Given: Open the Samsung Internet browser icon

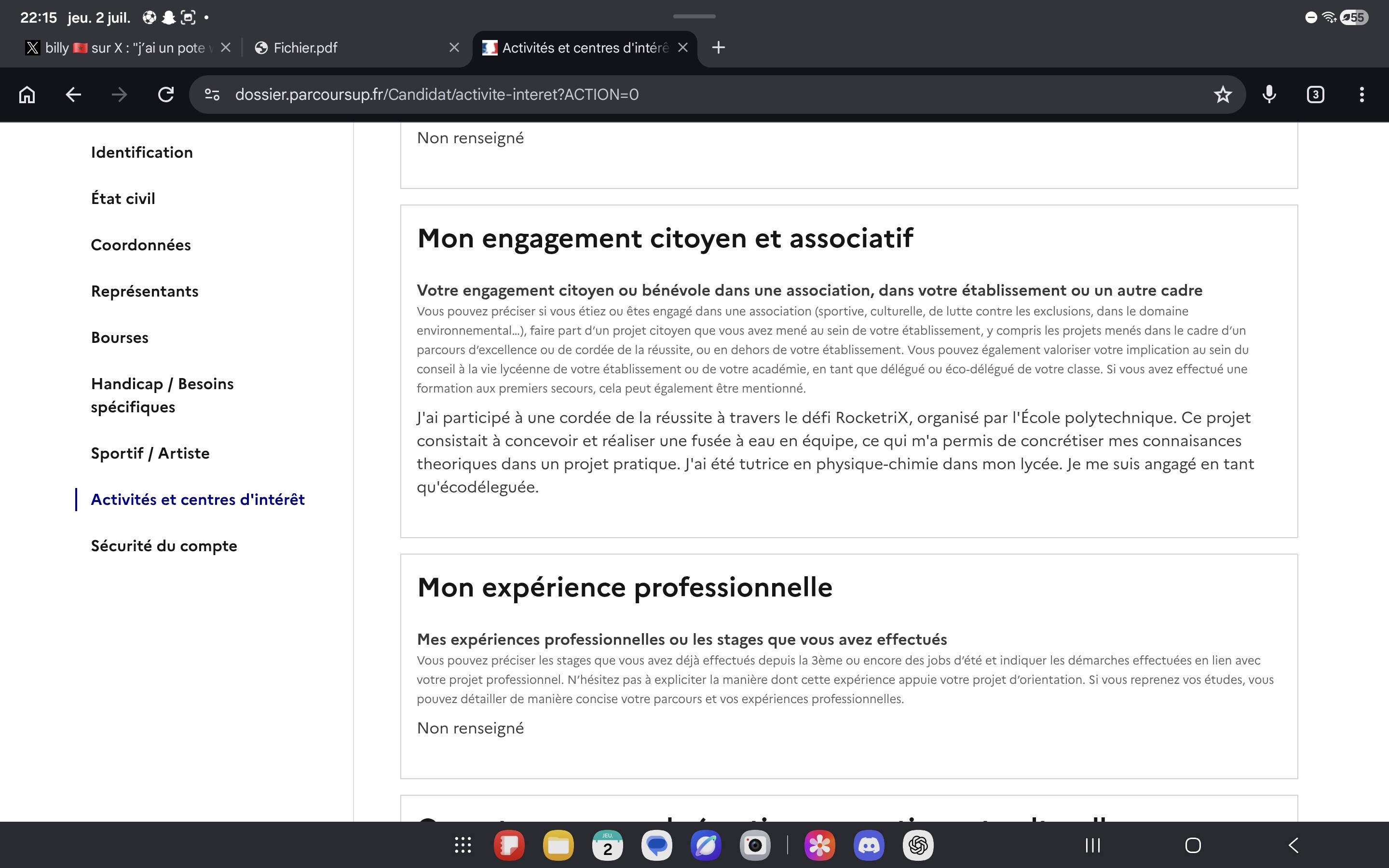Looking at the screenshot, I should 706,845.
